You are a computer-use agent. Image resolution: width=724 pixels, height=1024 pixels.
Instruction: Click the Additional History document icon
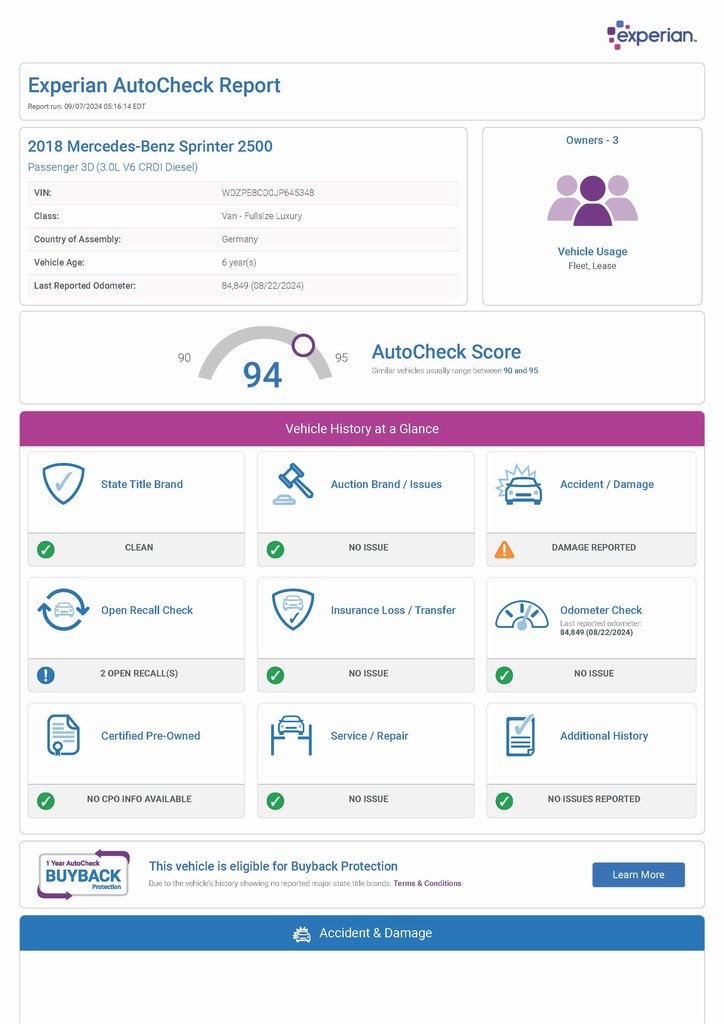521,736
